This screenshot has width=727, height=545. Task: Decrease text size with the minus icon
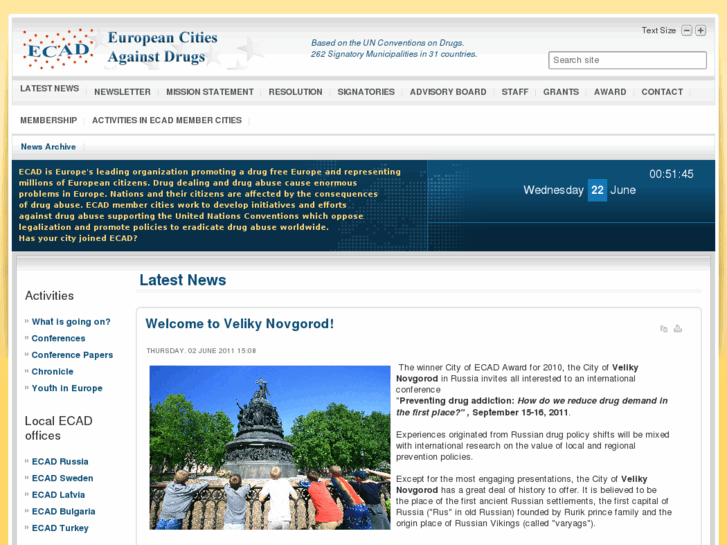pos(687,31)
